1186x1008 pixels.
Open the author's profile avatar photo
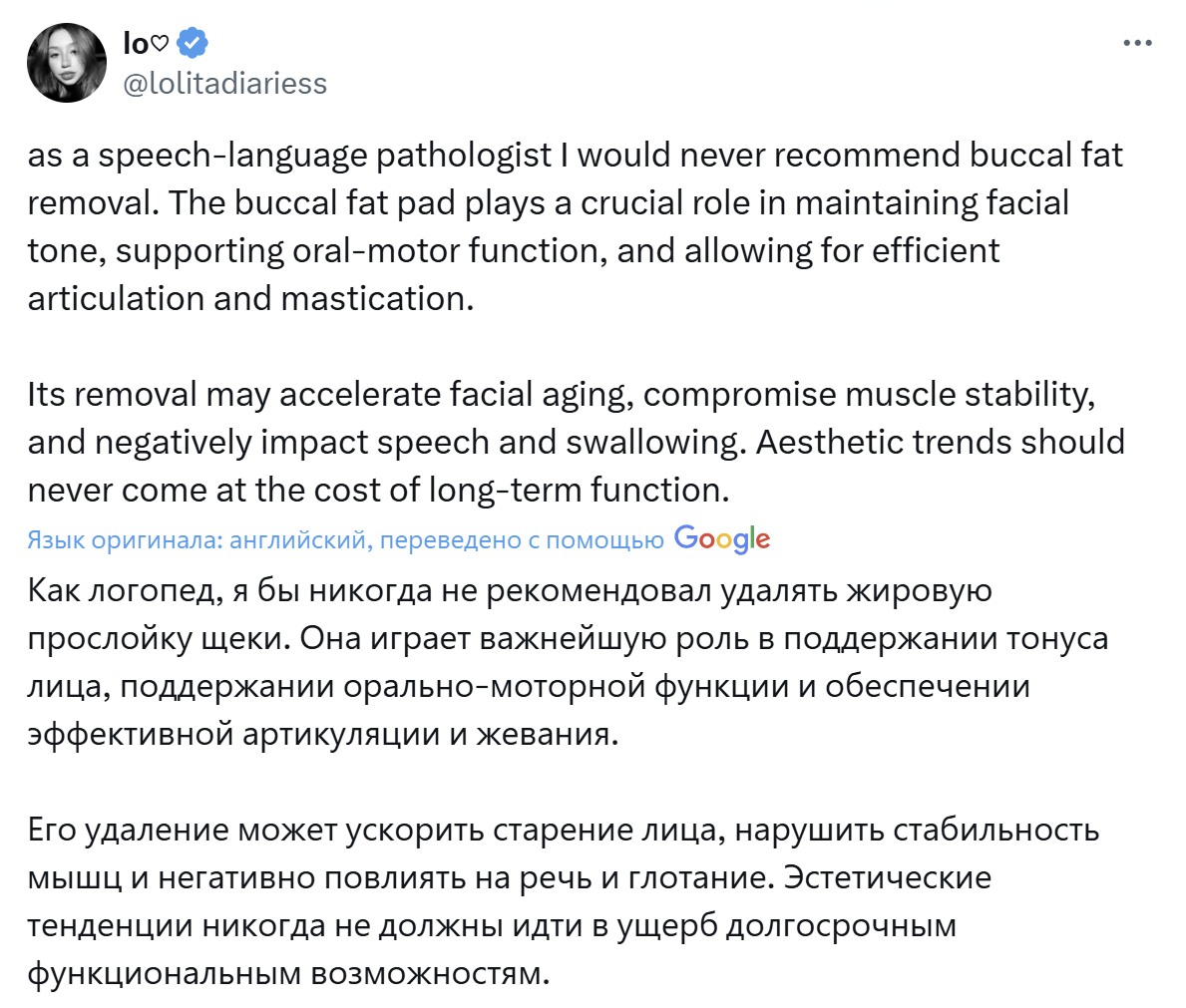coord(67,63)
